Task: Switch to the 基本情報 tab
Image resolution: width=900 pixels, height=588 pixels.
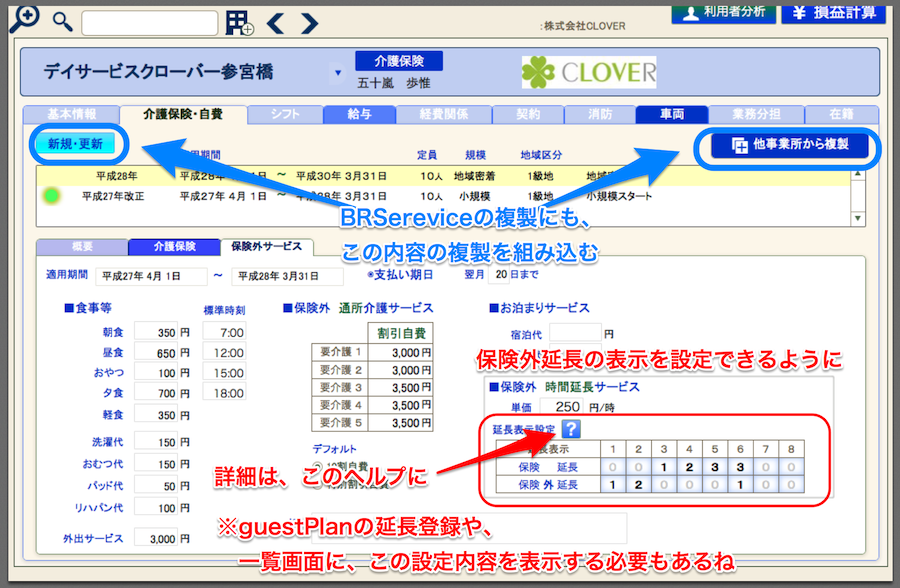Action: pos(71,114)
